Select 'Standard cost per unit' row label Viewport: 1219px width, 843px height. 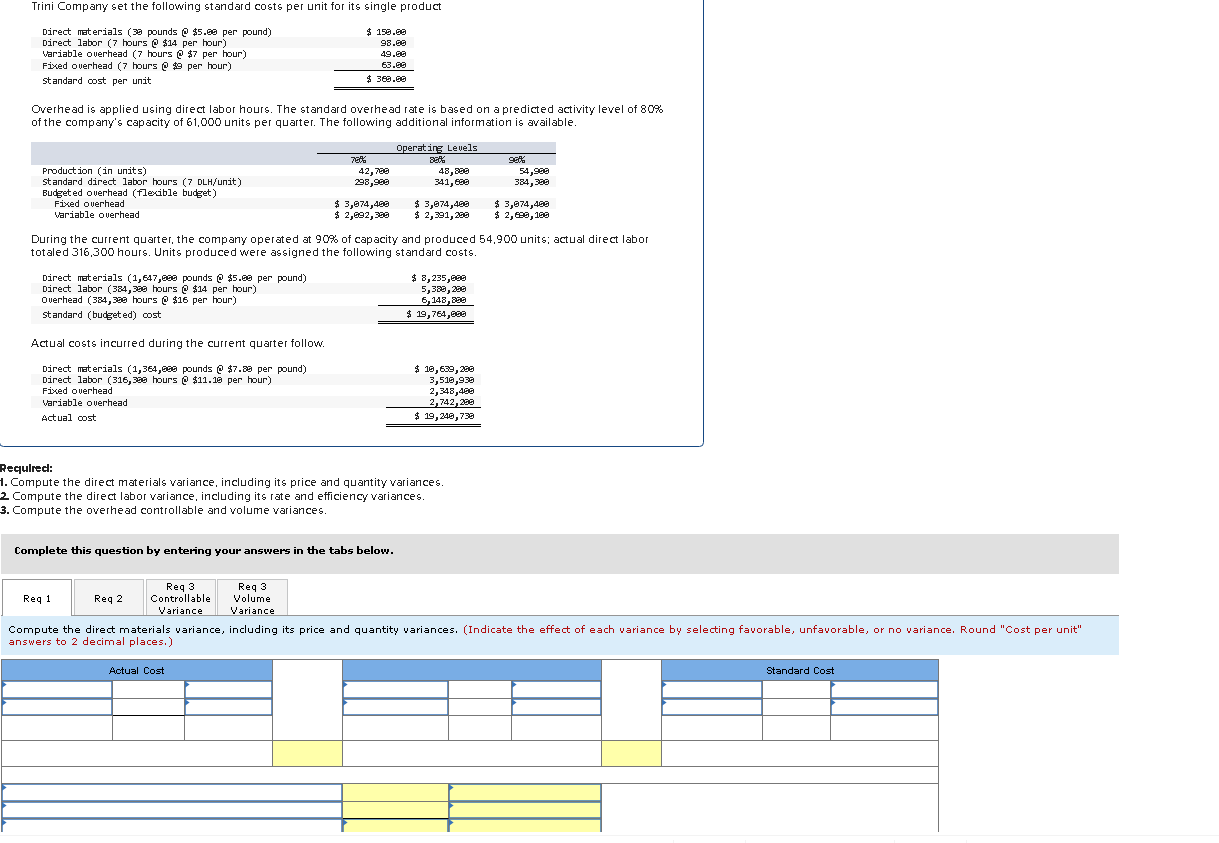pos(96,80)
